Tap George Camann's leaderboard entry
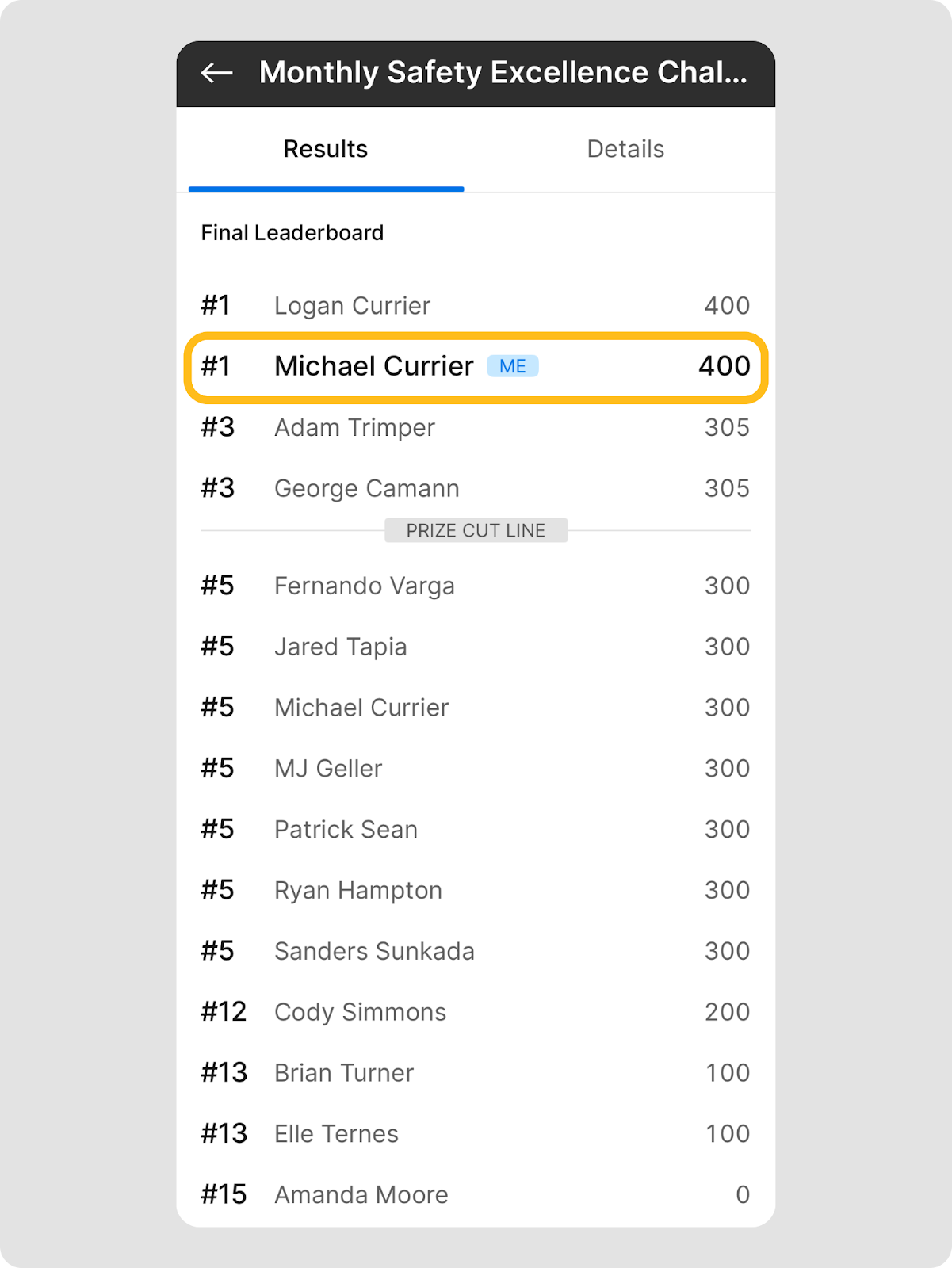 476,488
